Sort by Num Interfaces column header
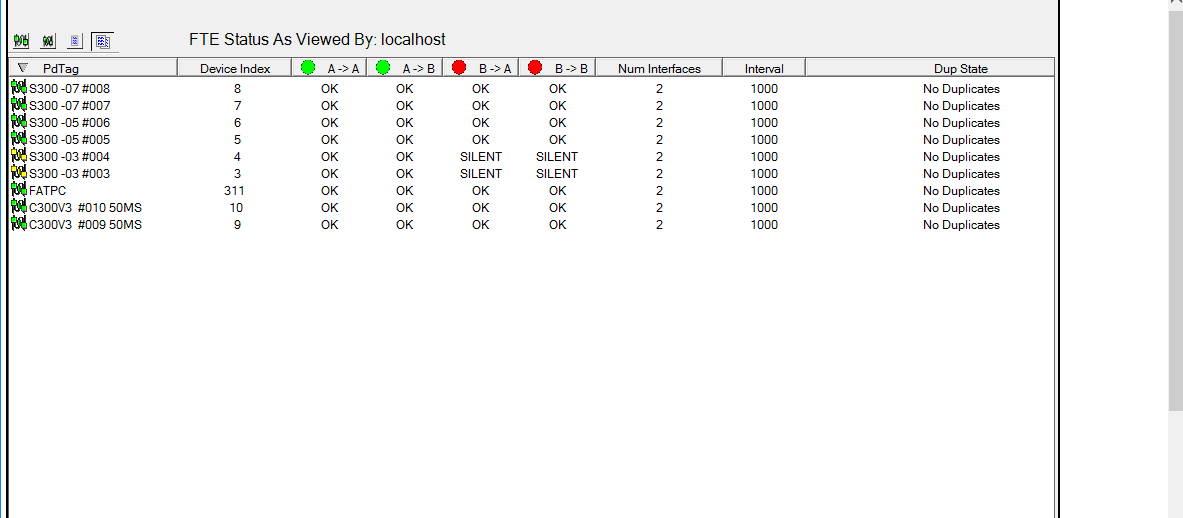This screenshot has width=1183, height=518. (x=659, y=68)
